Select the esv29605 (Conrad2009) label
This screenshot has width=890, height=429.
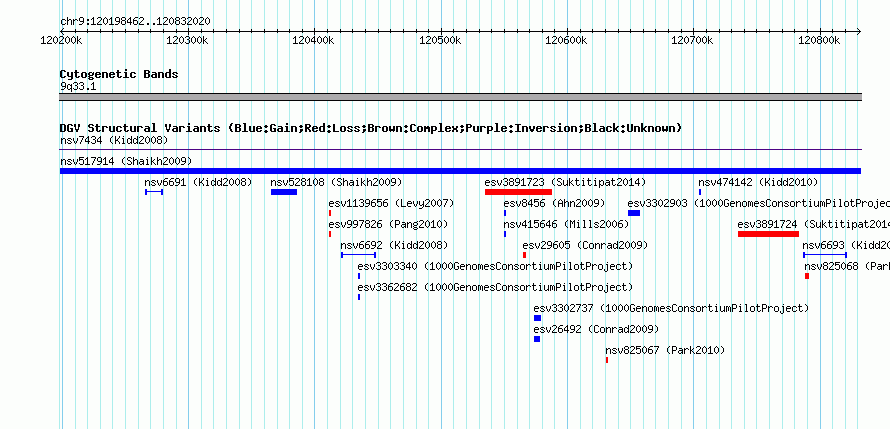585,245
